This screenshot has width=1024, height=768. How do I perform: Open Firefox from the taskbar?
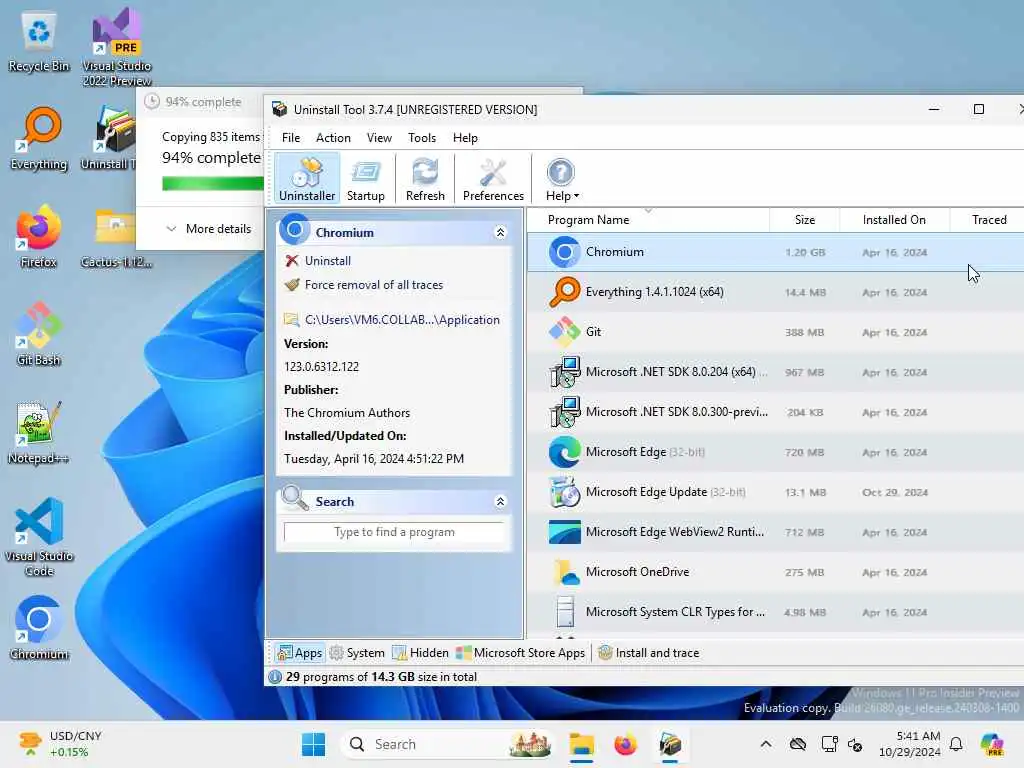626,744
